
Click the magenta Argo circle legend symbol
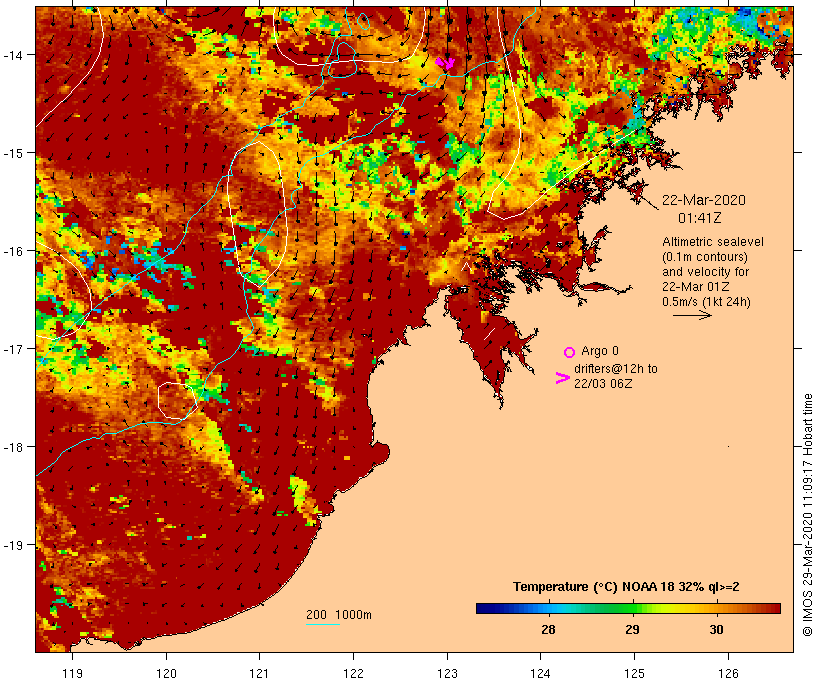coord(569,353)
